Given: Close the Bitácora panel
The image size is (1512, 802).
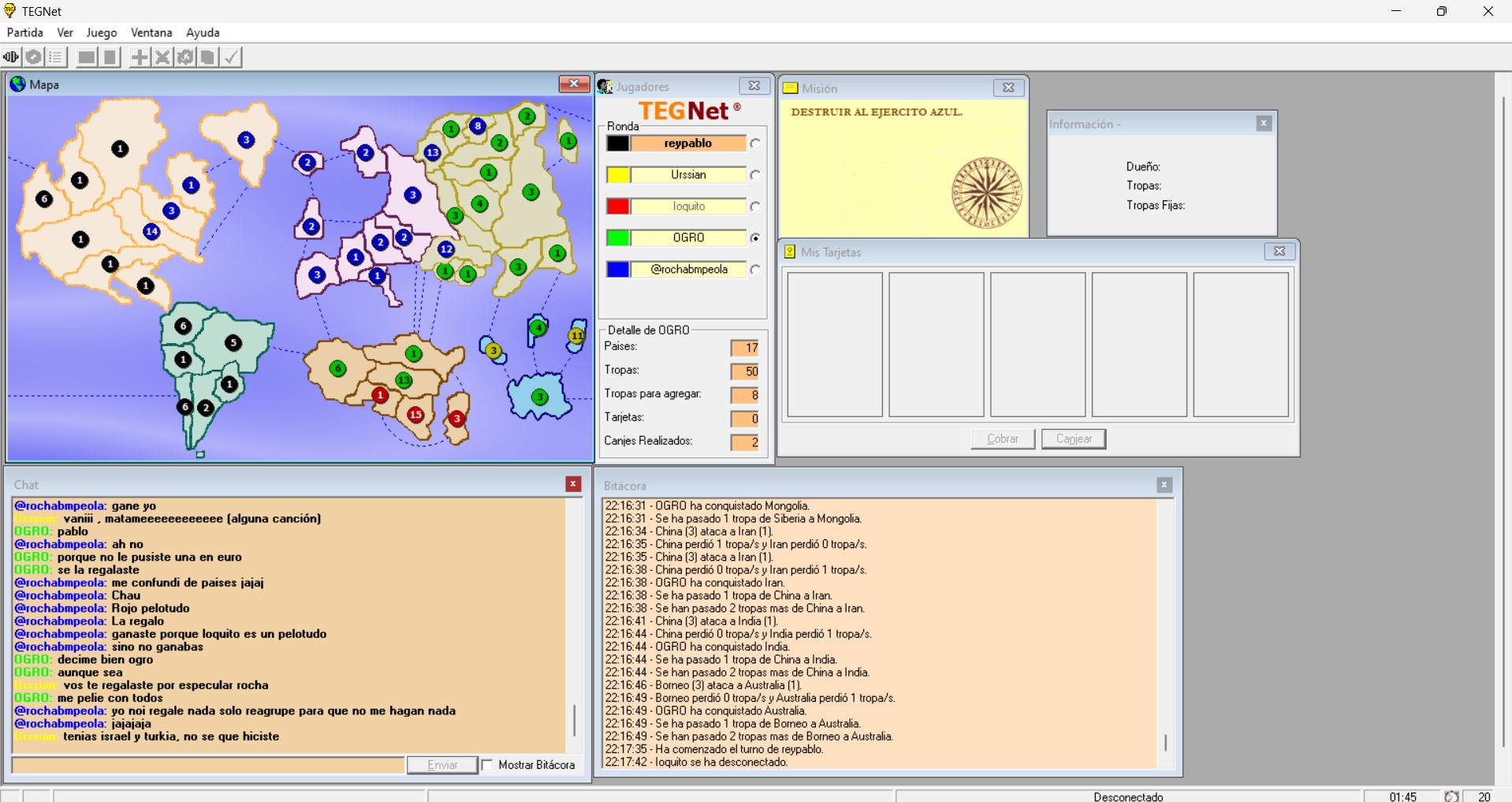Looking at the screenshot, I should pyautogui.click(x=1164, y=485).
